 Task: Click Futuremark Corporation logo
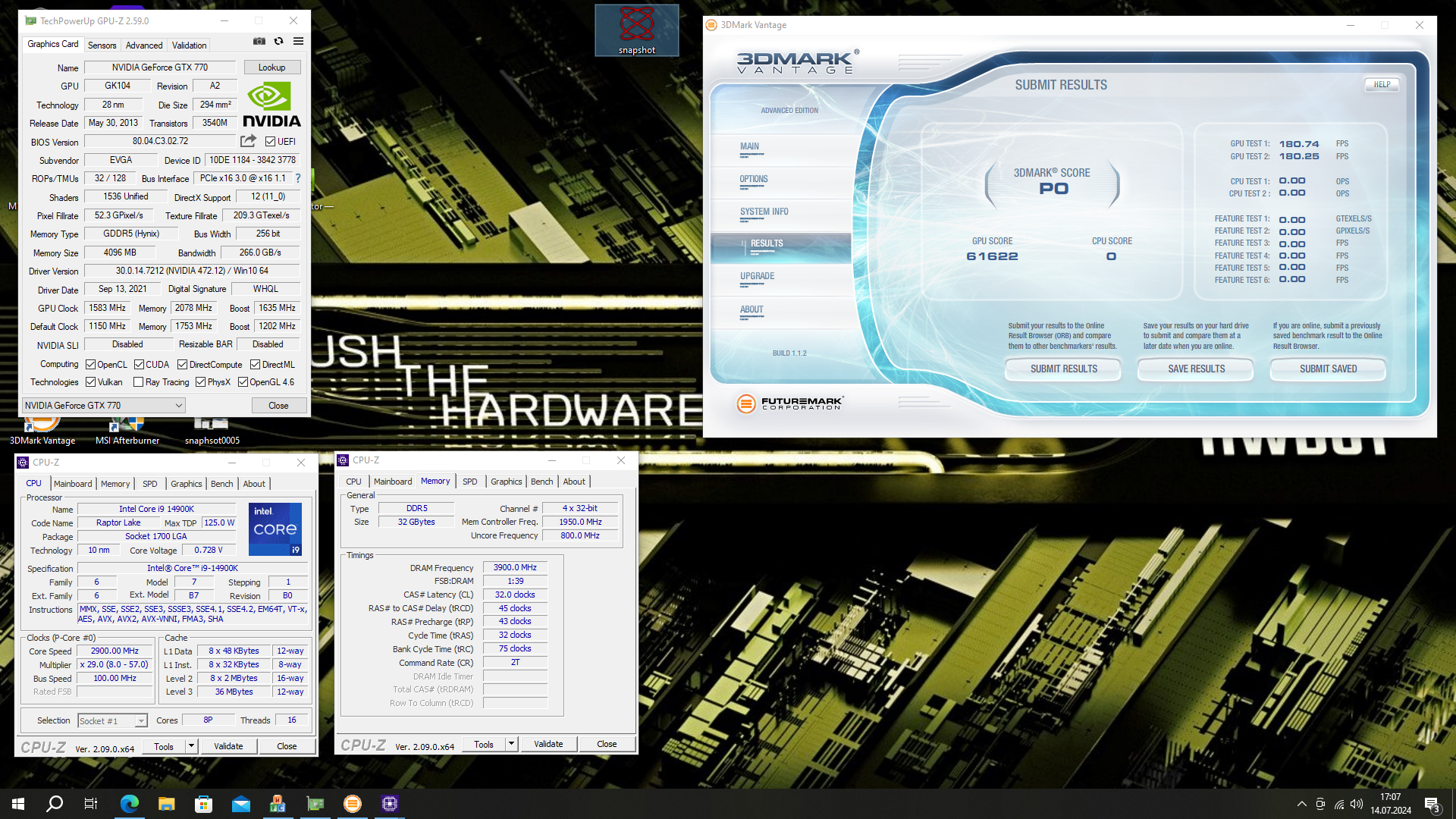(789, 403)
